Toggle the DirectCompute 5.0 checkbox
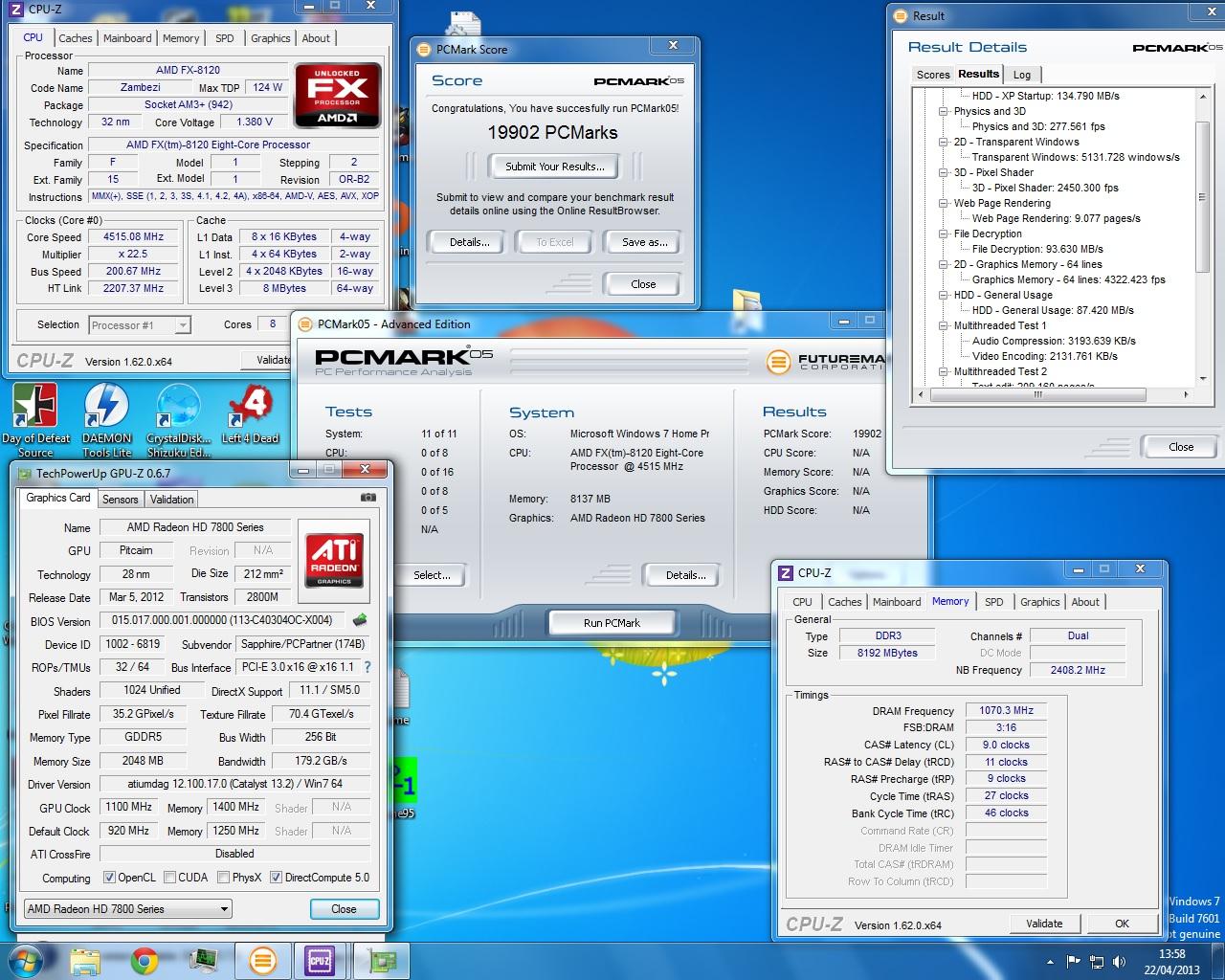1225x980 pixels. [x=276, y=878]
